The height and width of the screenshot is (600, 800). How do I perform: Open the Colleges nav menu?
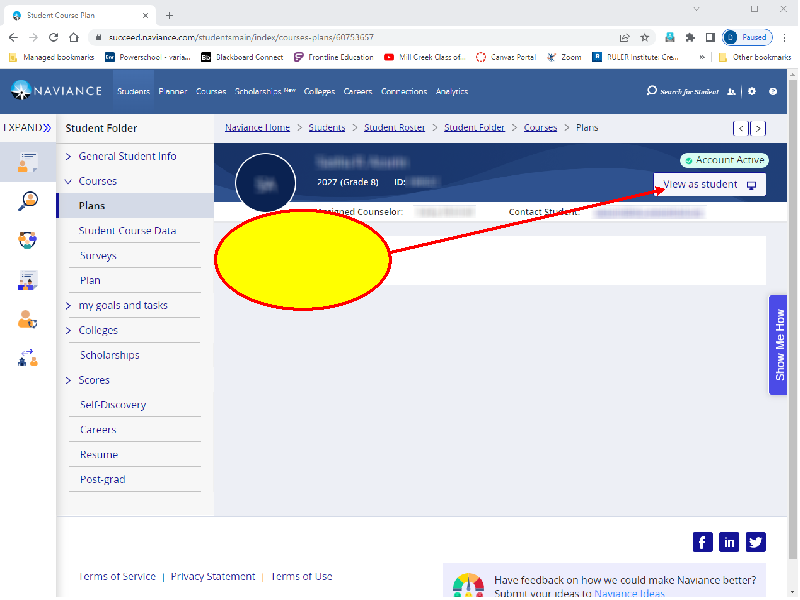tap(319, 91)
